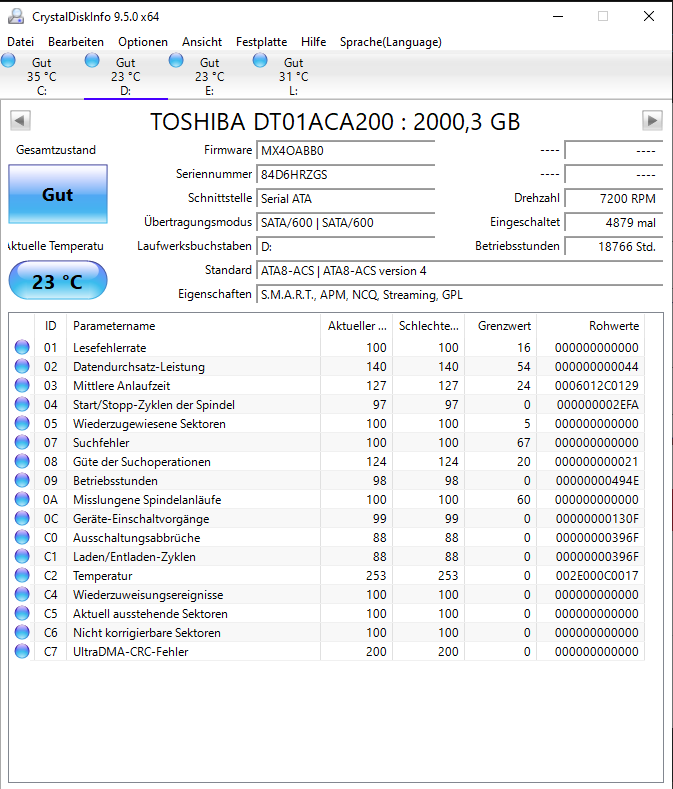Click status circle of Datendurchsatz-Leistung row
The image size is (673, 789).
click(x=22, y=366)
